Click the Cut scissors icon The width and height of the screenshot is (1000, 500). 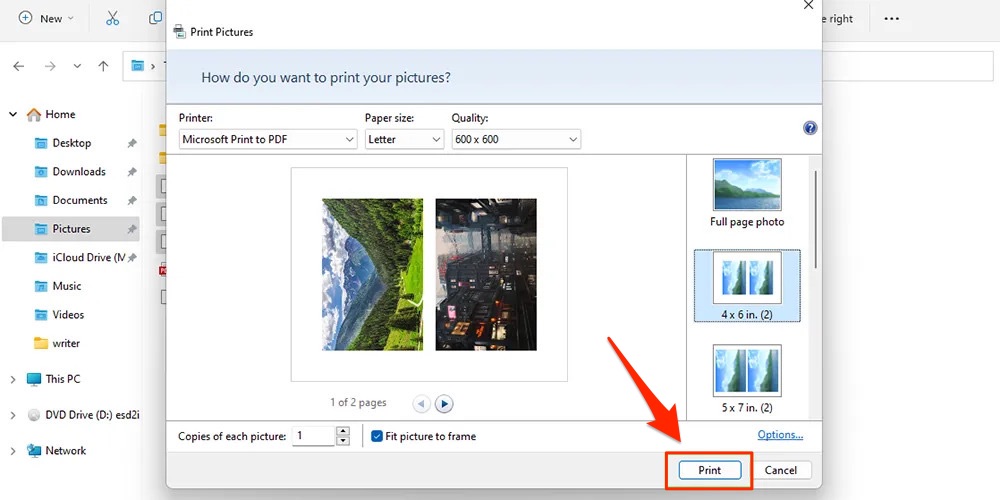point(112,18)
